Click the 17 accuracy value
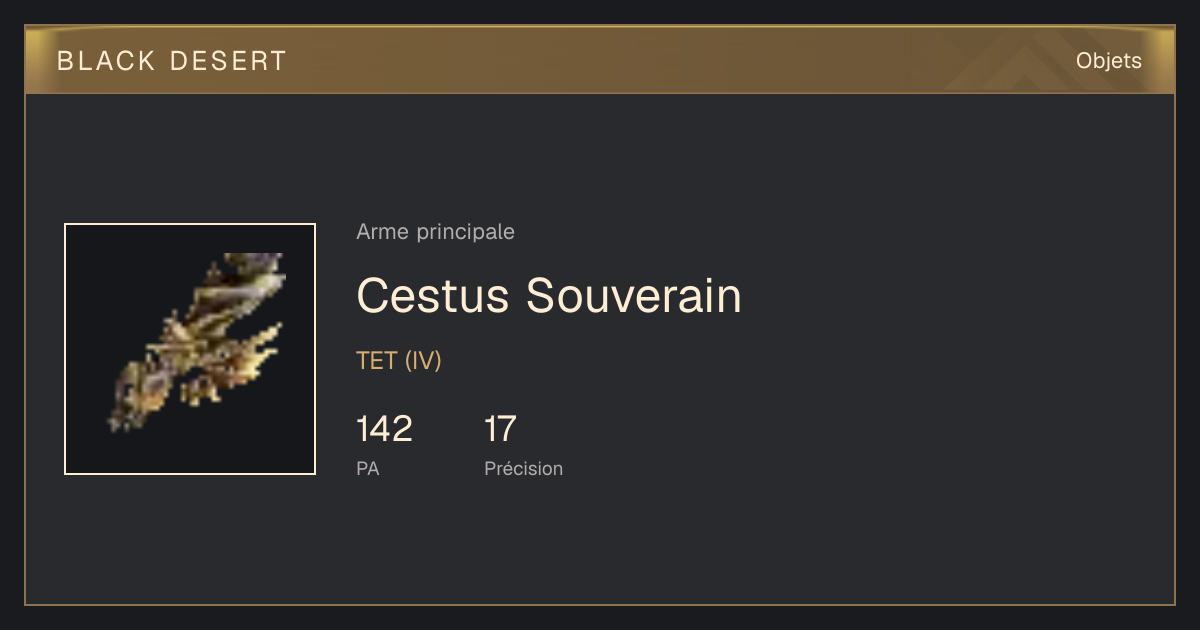Viewport: 1200px width, 630px height. click(x=500, y=429)
